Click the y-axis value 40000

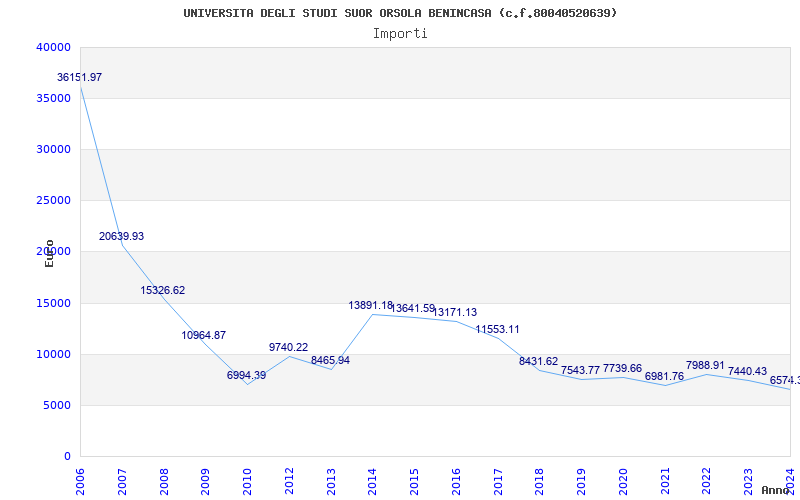pos(54,47)
